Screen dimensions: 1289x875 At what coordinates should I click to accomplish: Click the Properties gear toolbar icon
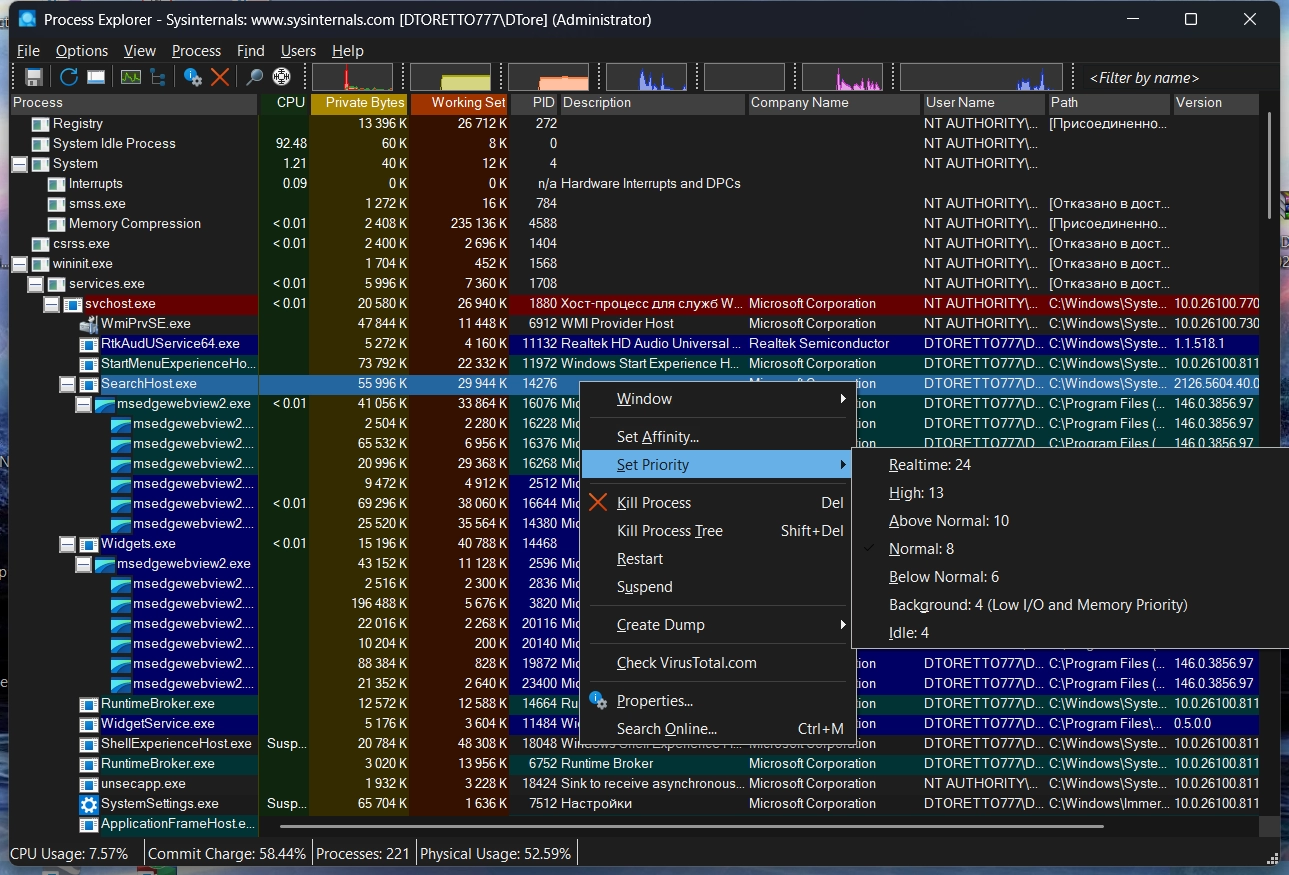193,77
